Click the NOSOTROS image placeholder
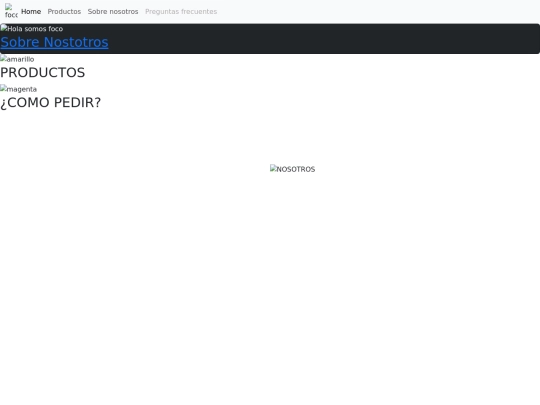This screenshot has height=405, width=540. click(292, 169)
